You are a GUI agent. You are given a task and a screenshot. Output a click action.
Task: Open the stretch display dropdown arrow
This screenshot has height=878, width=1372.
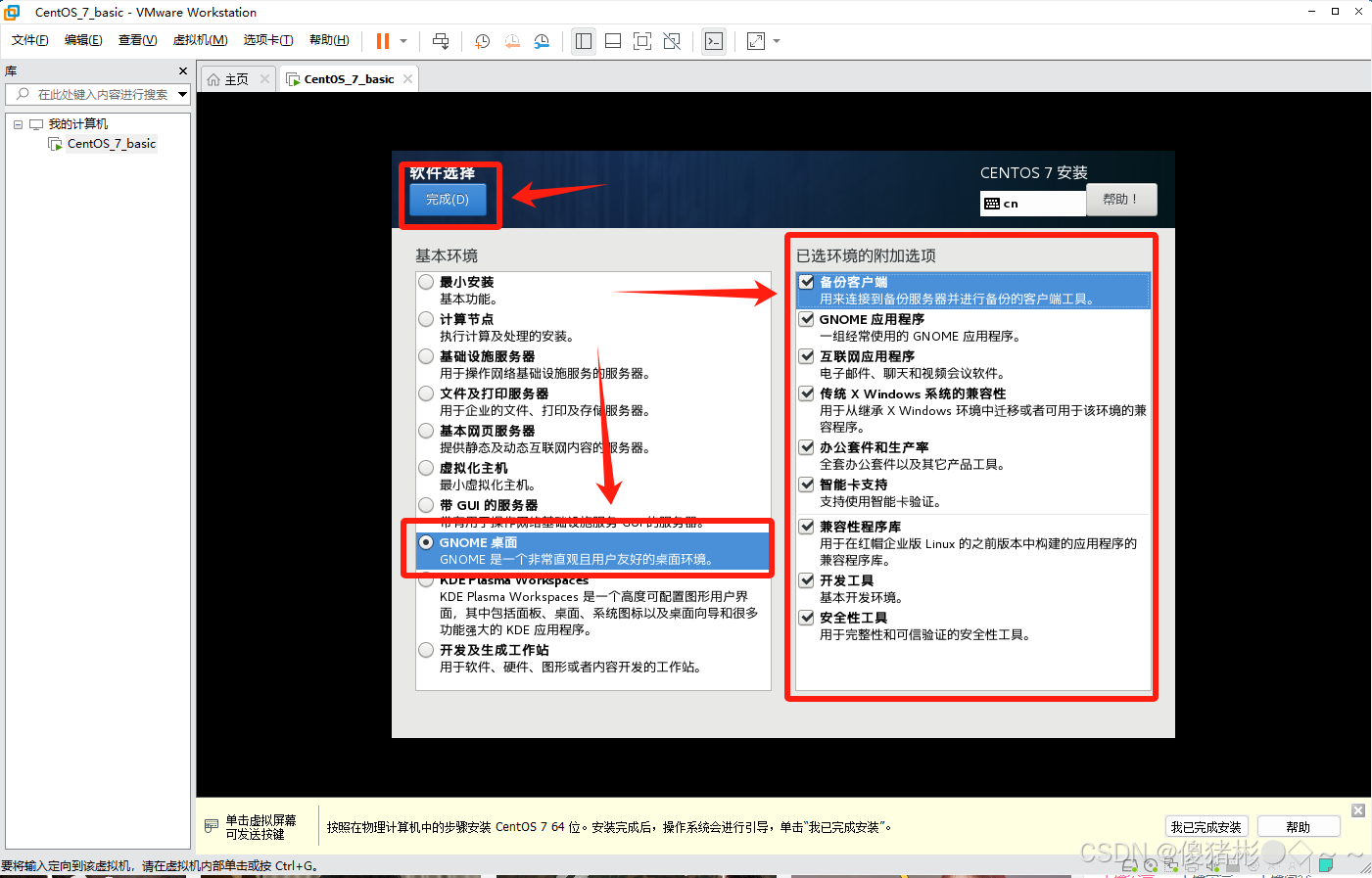pos(777,41)
